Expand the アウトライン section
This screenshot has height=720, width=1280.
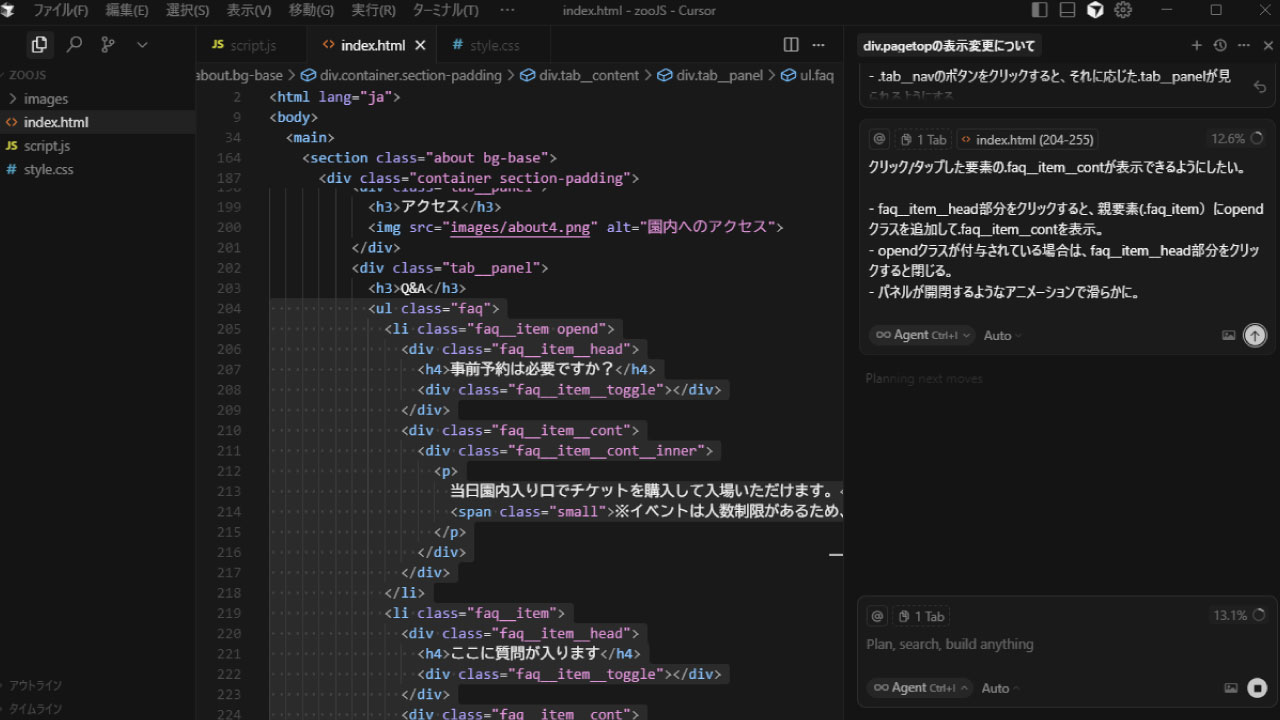(x=97, y=686)
